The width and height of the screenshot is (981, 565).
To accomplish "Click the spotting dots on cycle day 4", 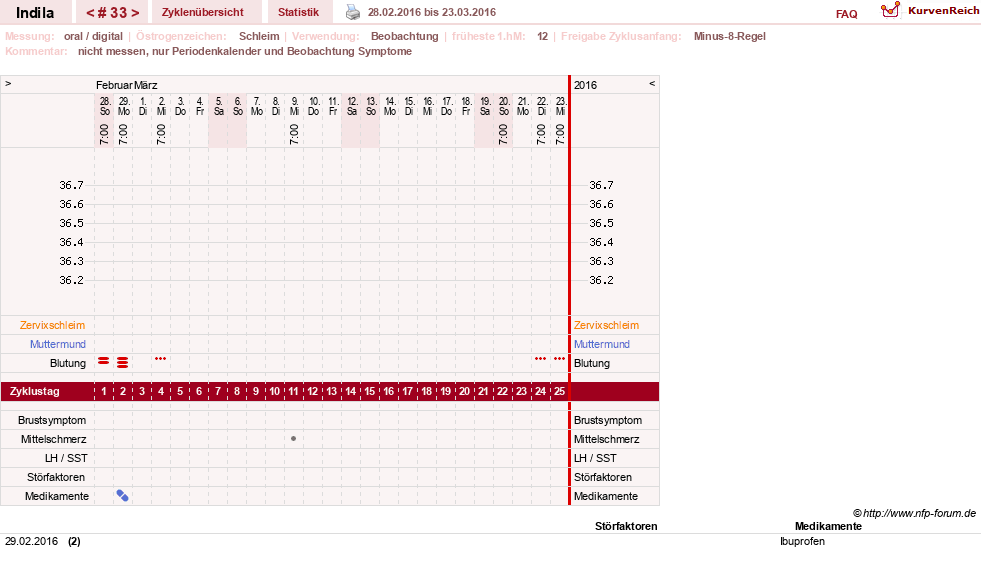I will (160, 359).
